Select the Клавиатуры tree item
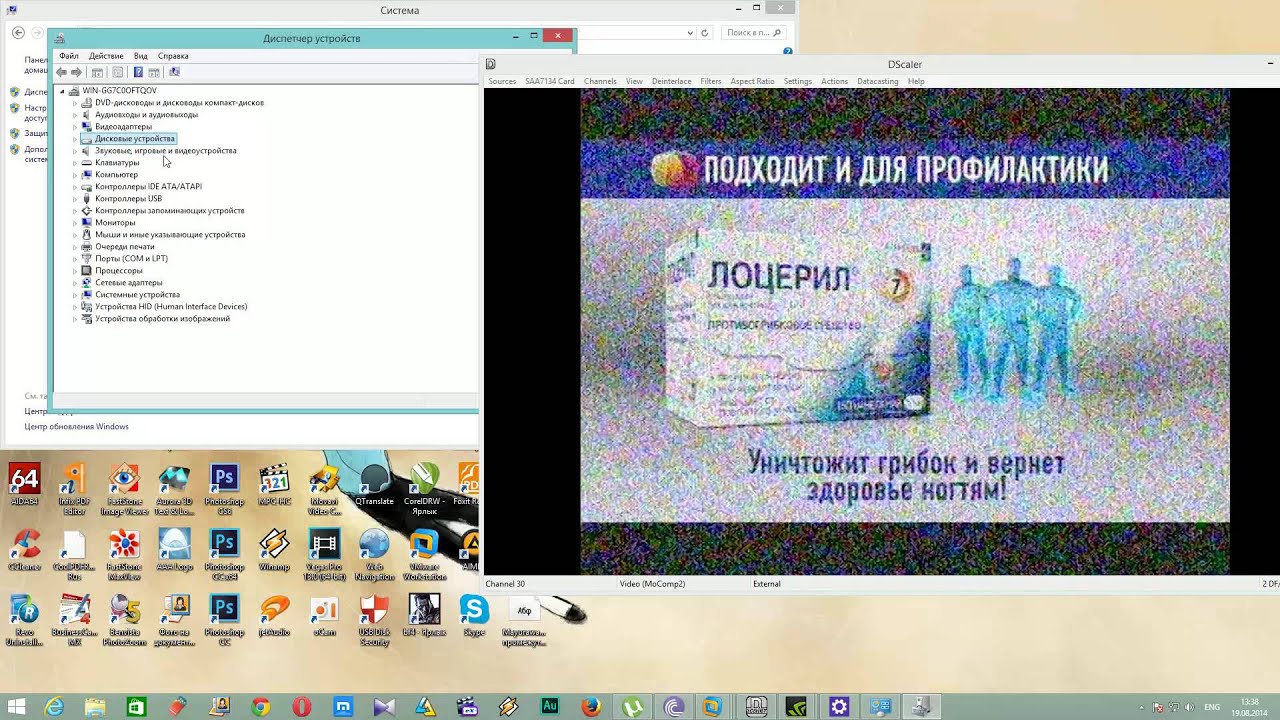Viewport: 1280px width, 720px height. point(117,163)
